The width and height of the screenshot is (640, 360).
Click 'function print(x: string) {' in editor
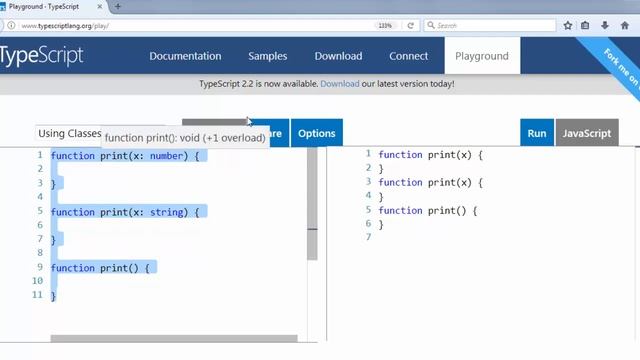(x=125, y=212)
